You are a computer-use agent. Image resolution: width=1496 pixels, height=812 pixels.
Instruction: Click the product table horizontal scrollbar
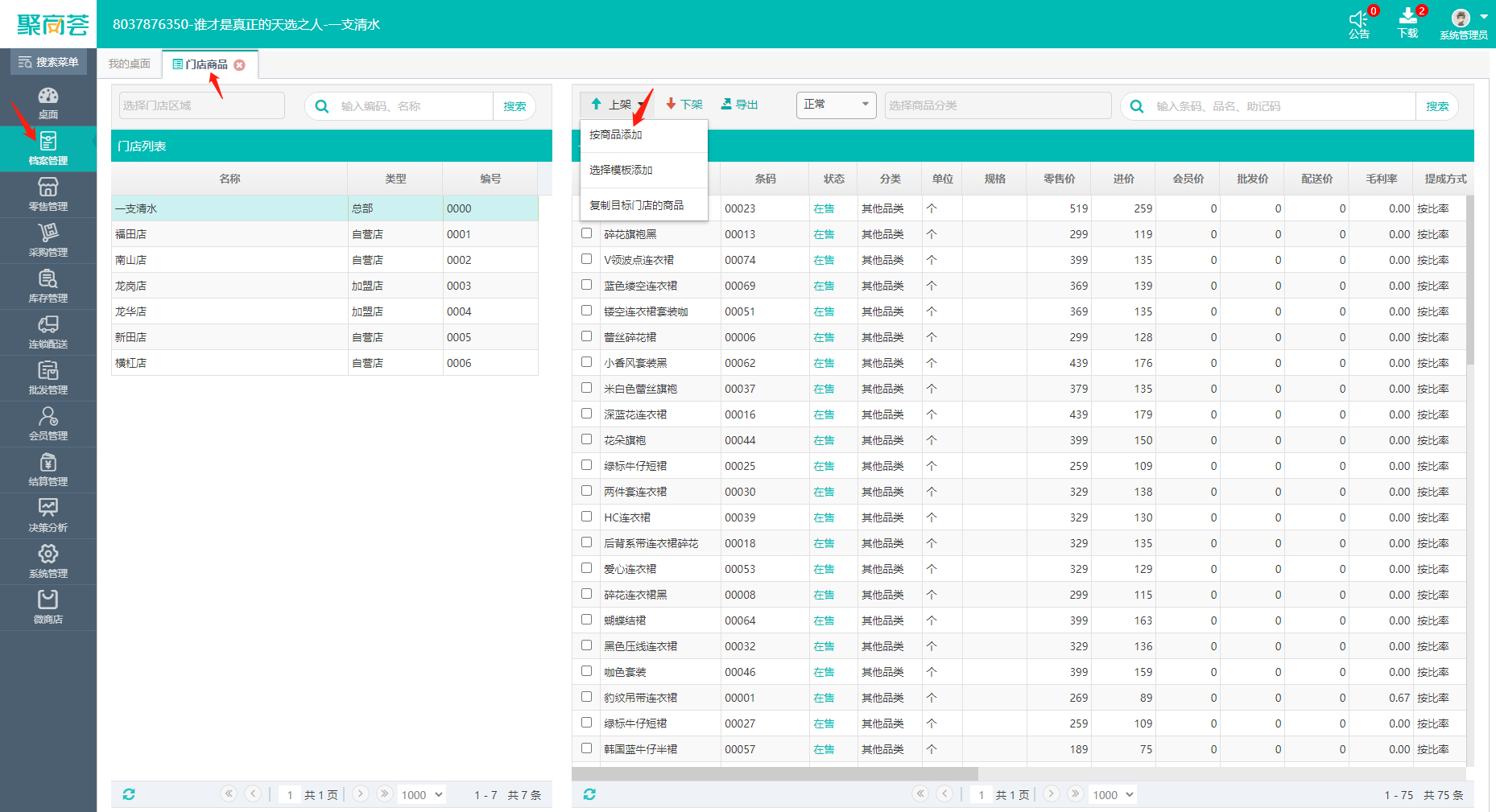pyautogui.click(x=775, y=773)
